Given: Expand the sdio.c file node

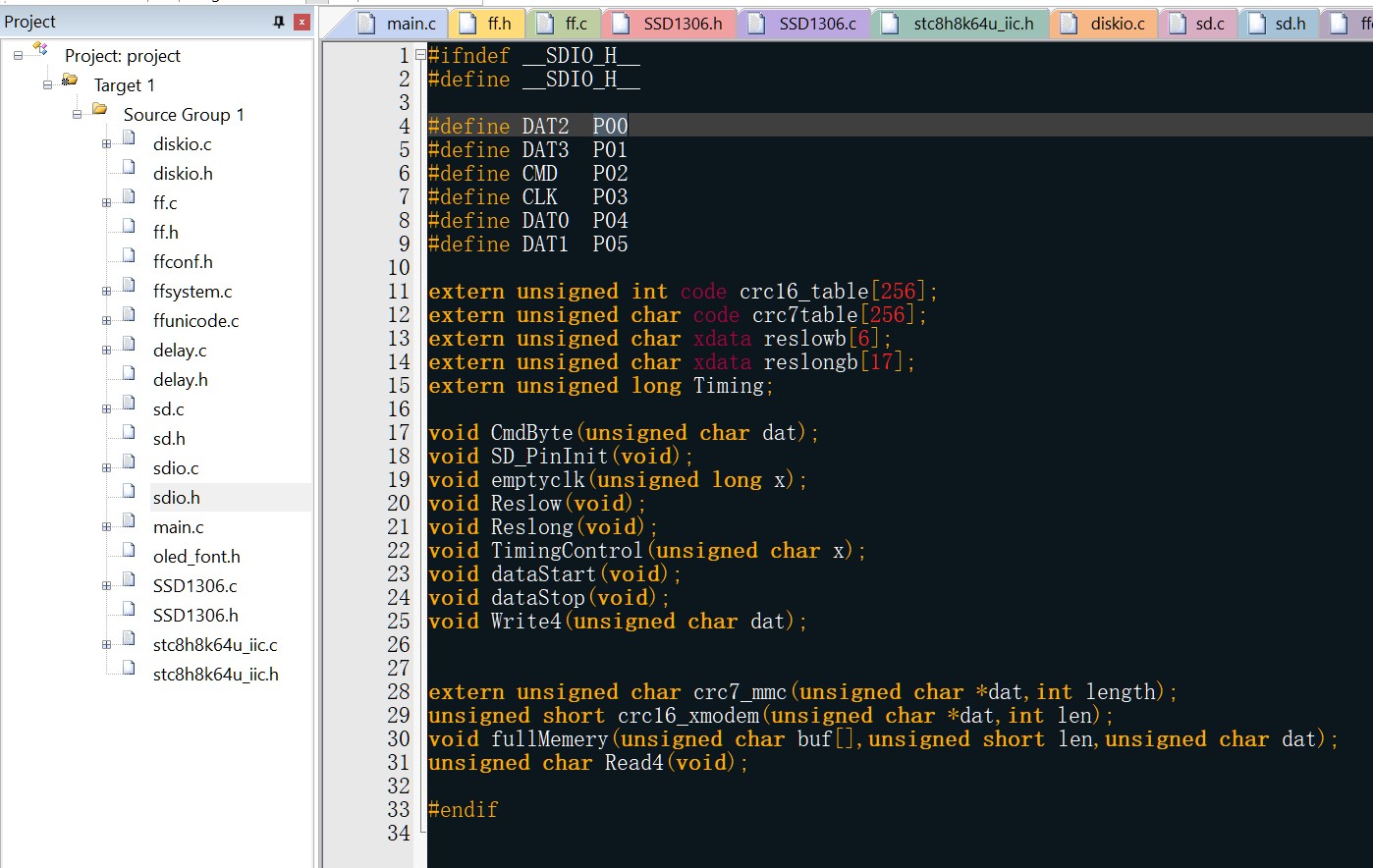Looking at the screenshot, I should point(106,468).
